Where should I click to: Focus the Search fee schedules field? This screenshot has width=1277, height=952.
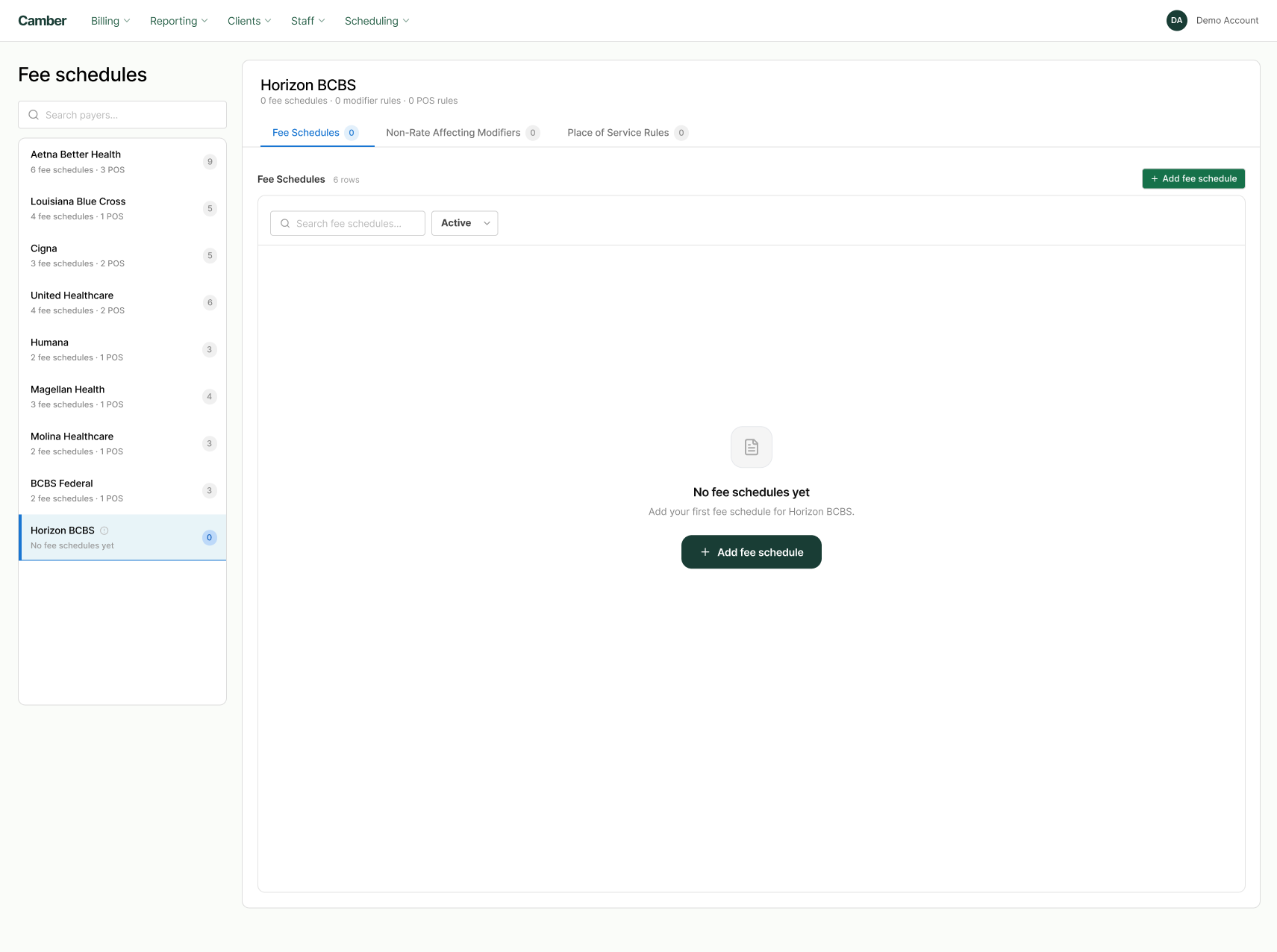(348, 223)
